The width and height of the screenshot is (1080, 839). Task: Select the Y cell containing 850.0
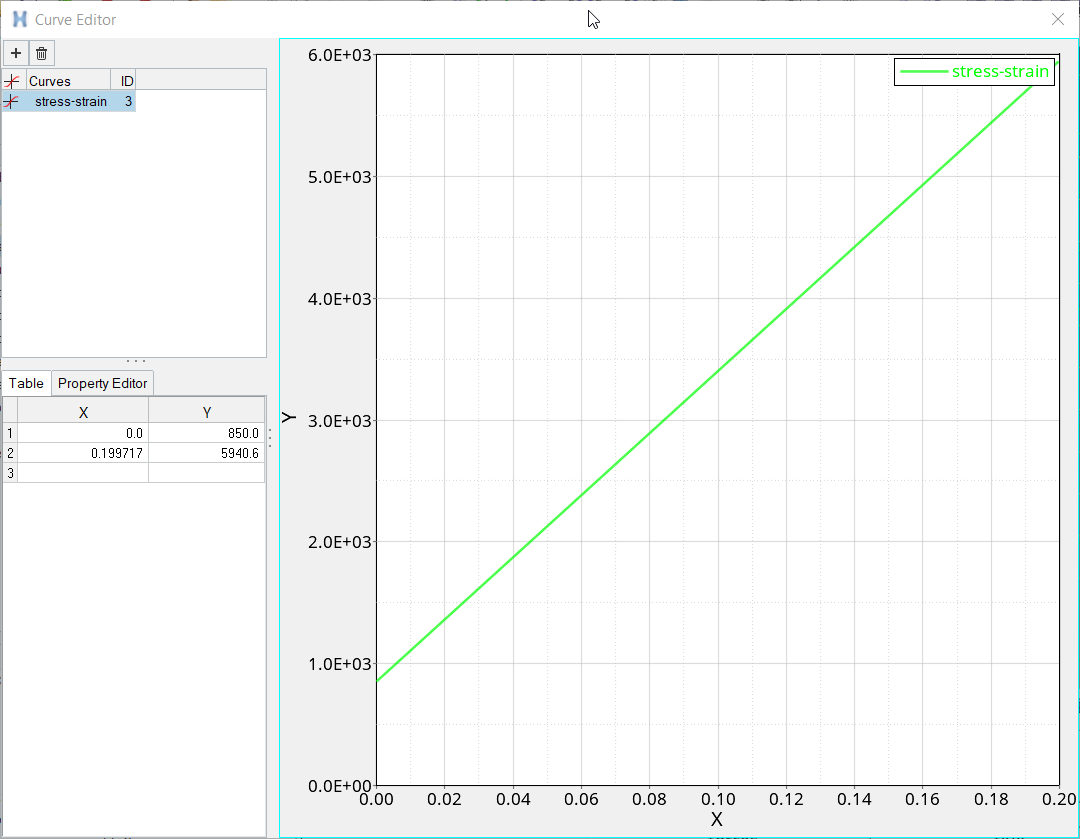(x=206, y=433)
